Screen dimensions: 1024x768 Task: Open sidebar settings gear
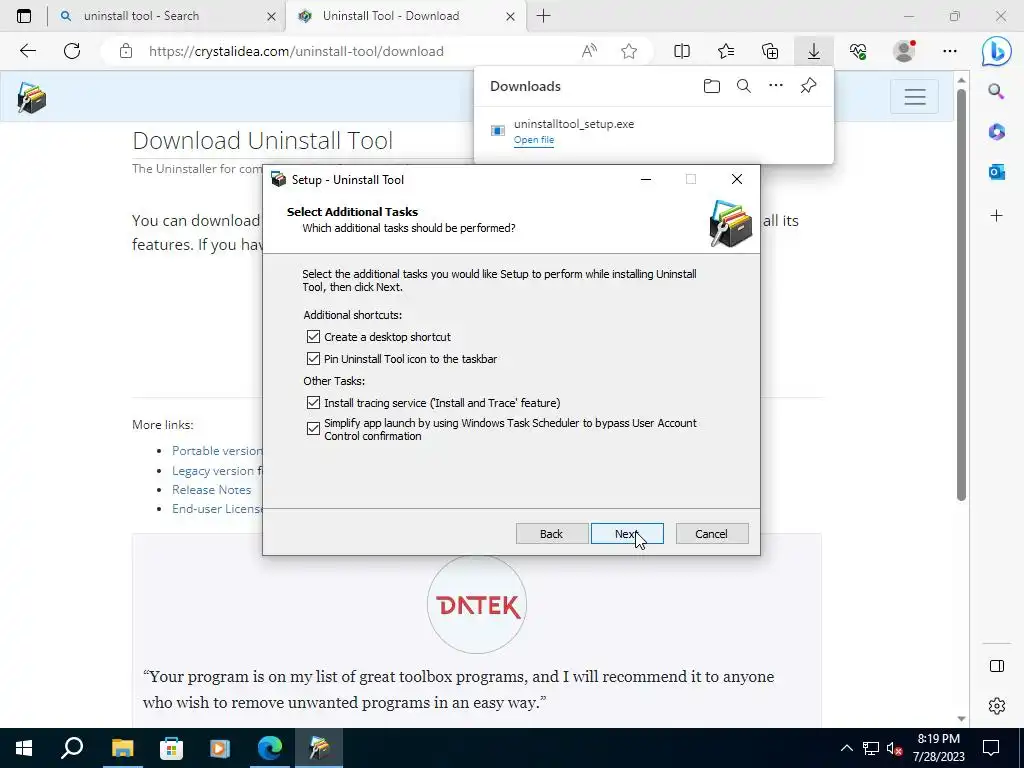point(997,706)
